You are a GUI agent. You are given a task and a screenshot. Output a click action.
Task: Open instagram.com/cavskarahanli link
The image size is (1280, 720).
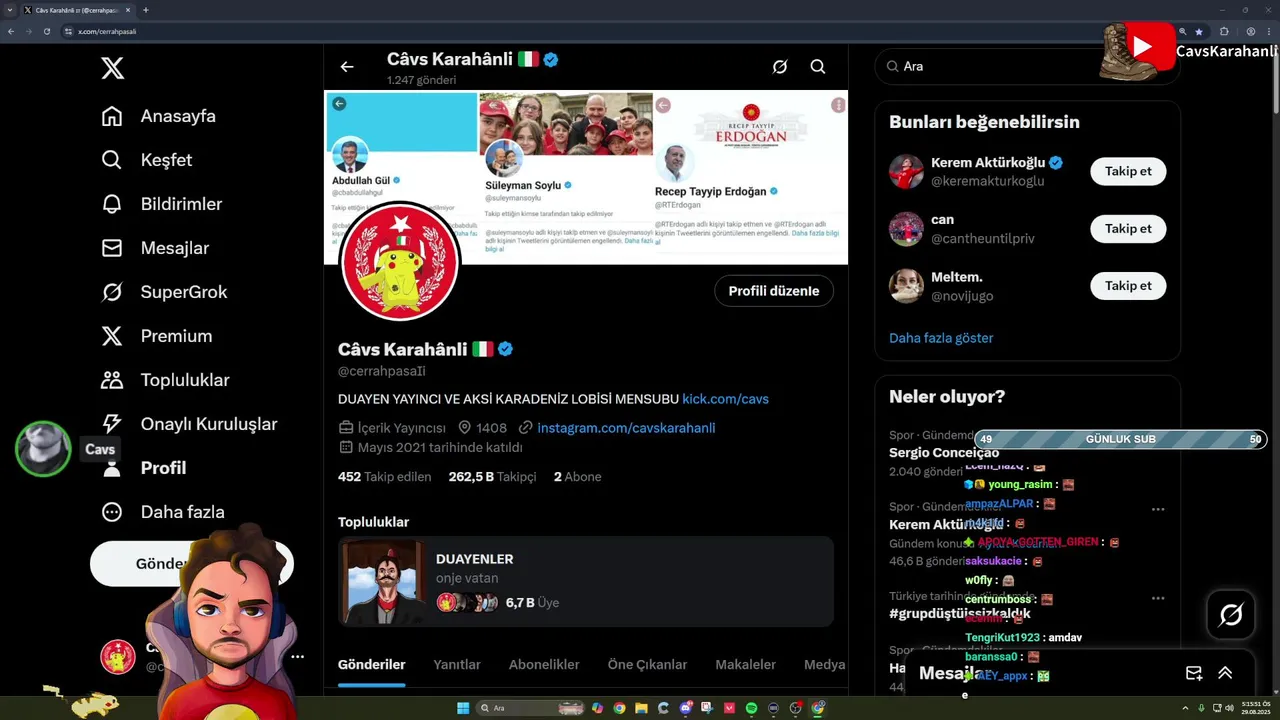coord(626,428)
